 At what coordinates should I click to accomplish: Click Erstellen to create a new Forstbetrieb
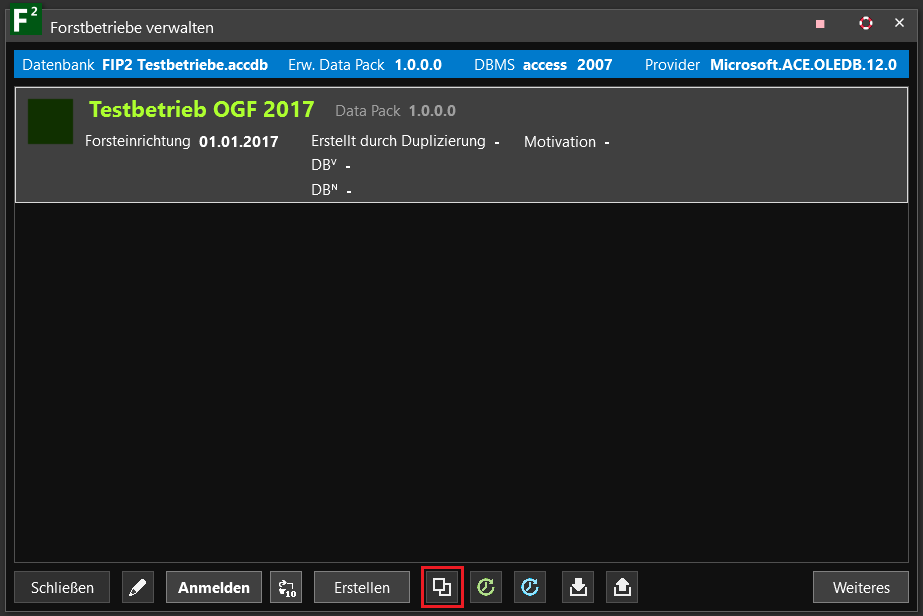coord(362,587)
